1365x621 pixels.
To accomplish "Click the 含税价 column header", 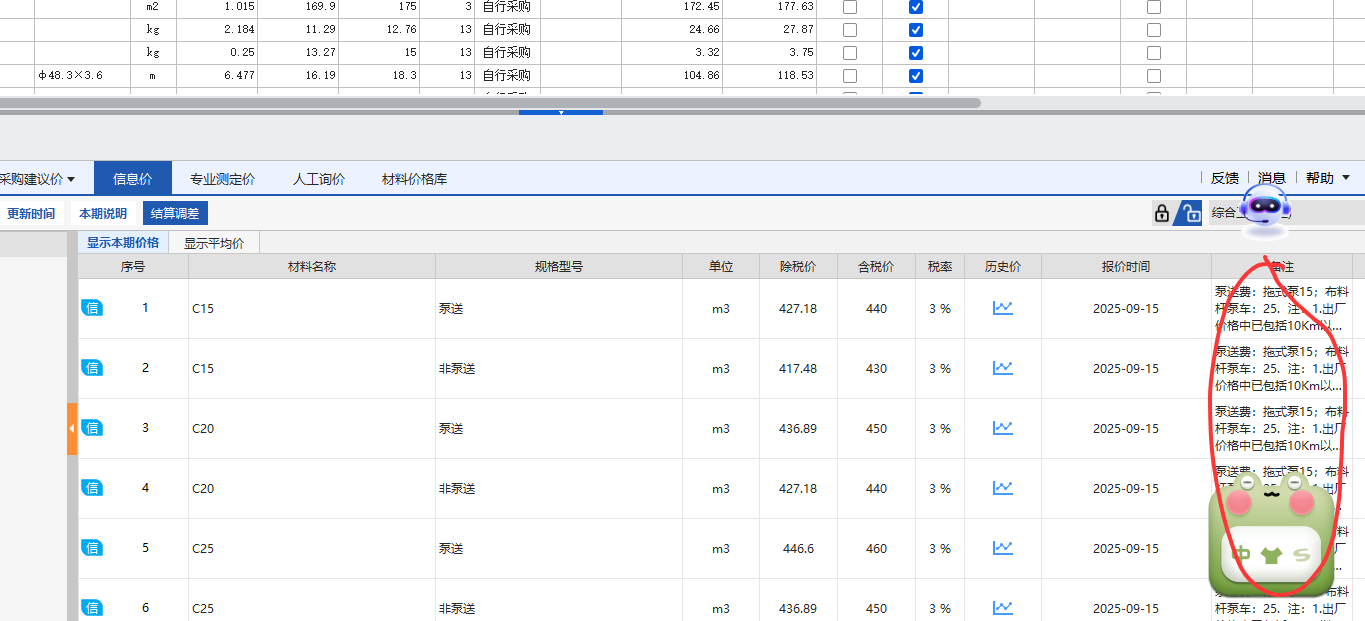I will [876, 266].
